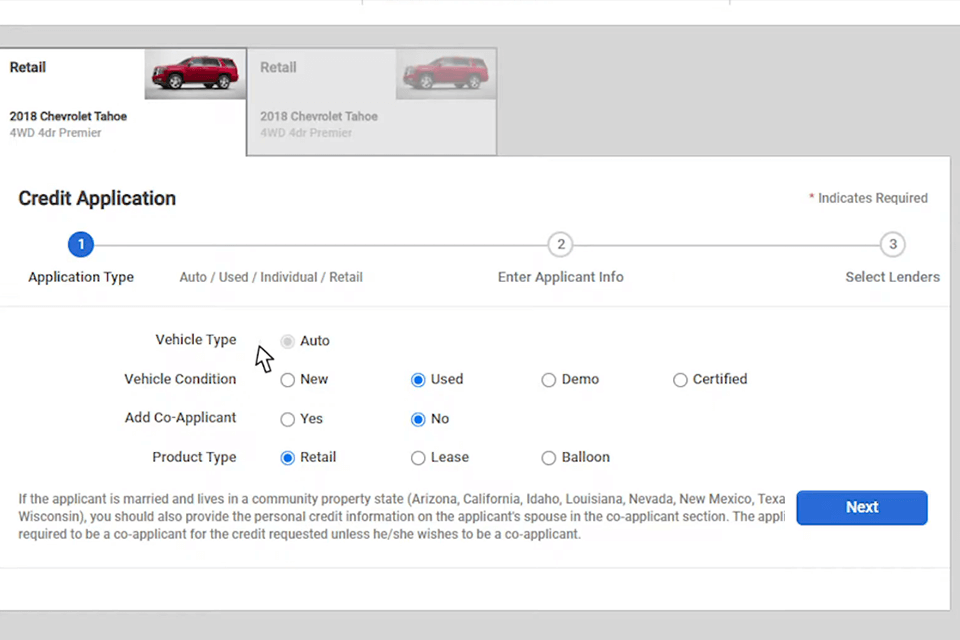Click the disabled Auto vehicle type radio
Viewport: 960px width, 640px height.
click(x=287, y=341)
